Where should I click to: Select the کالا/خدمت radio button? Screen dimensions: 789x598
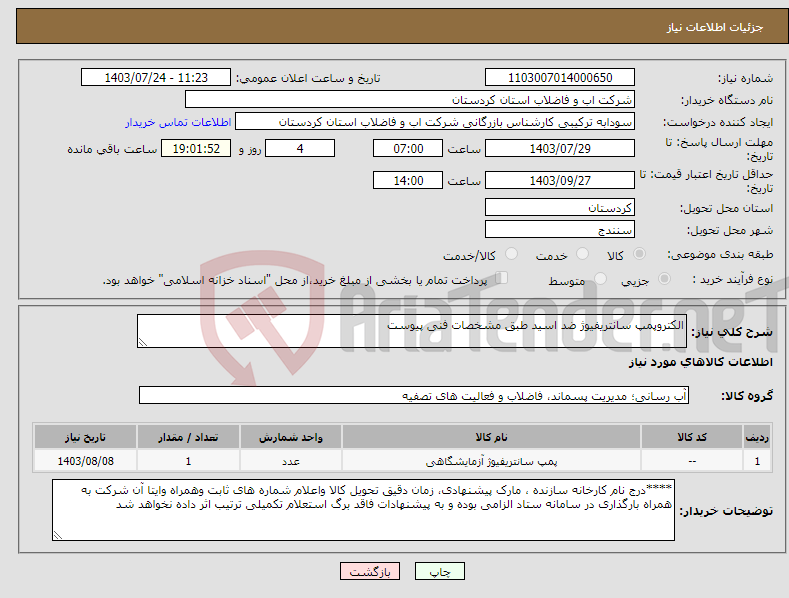pos(511,254)
